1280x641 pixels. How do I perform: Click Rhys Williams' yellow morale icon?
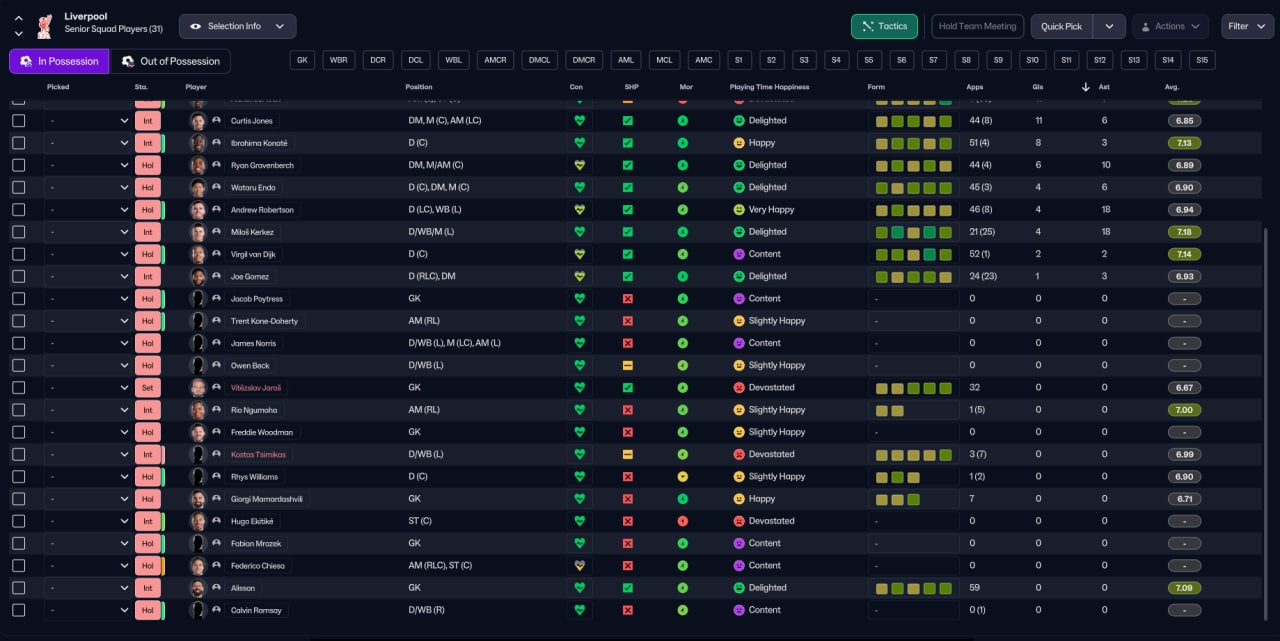683,477
